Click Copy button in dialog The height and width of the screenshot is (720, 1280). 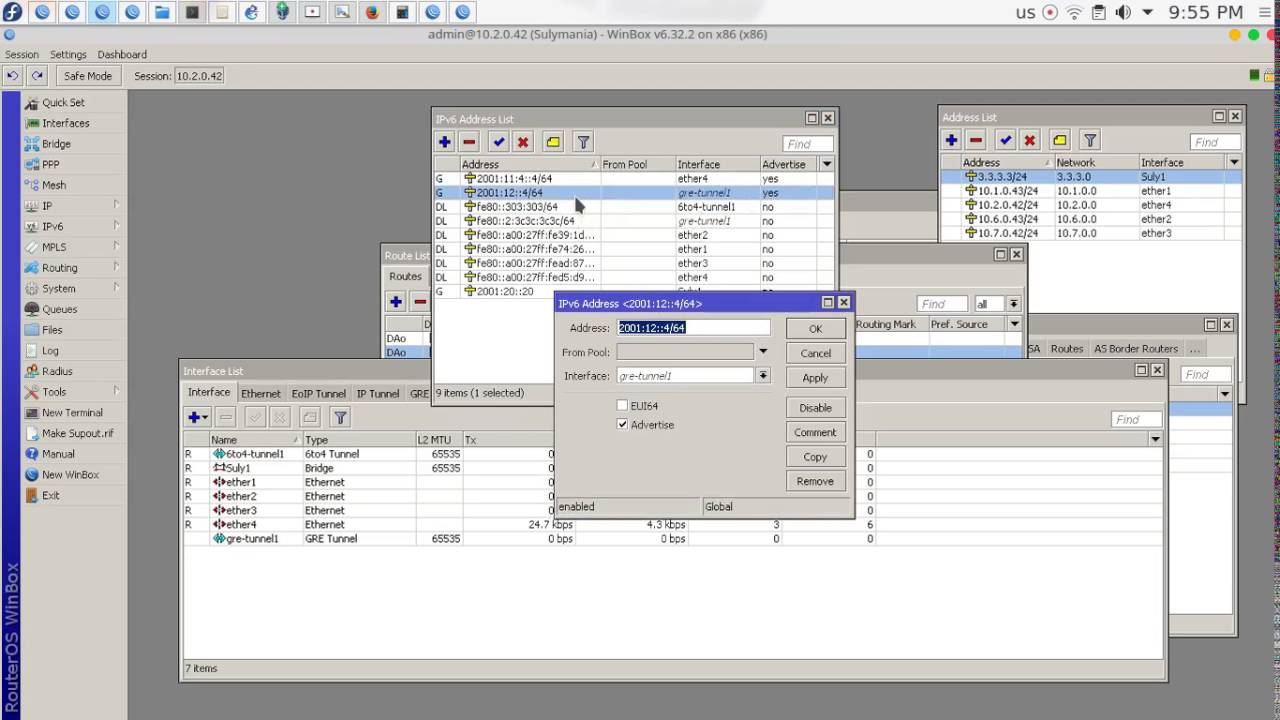(x=815, y=457)
